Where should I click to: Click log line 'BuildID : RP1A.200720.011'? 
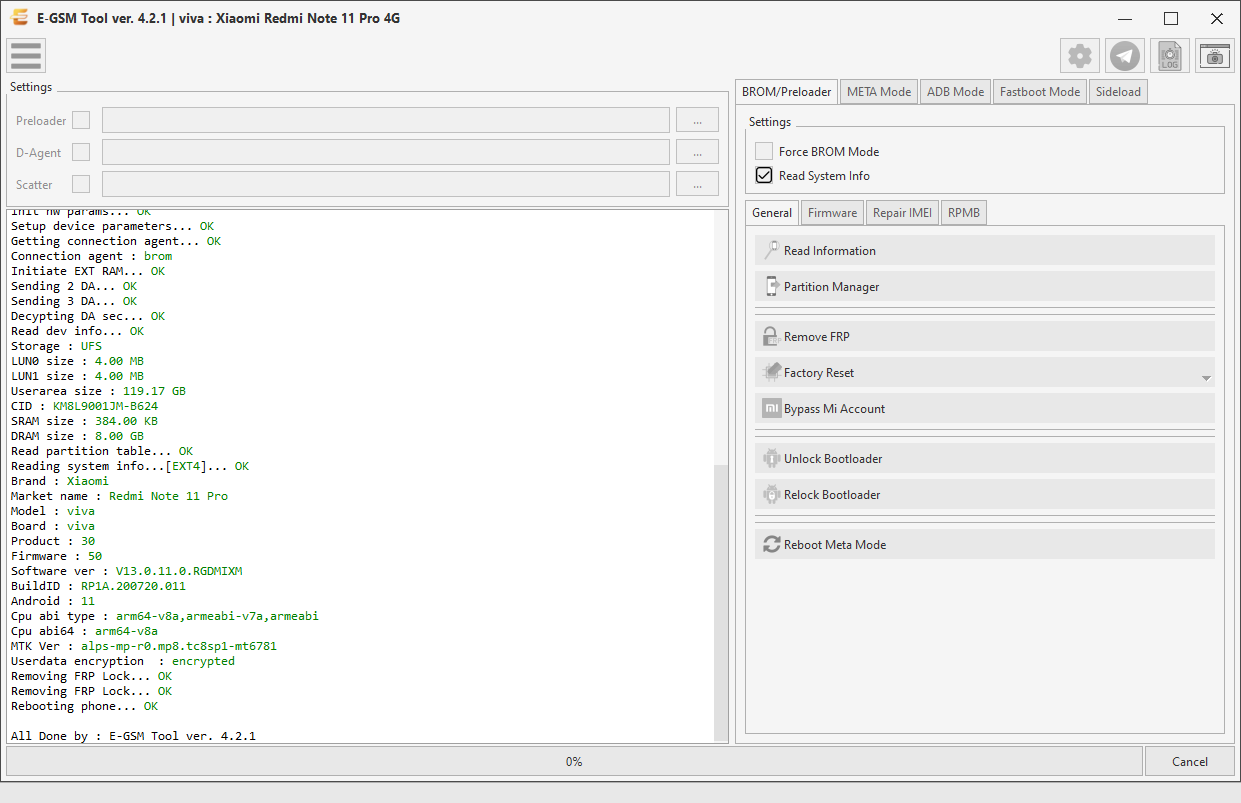point(99,586)
